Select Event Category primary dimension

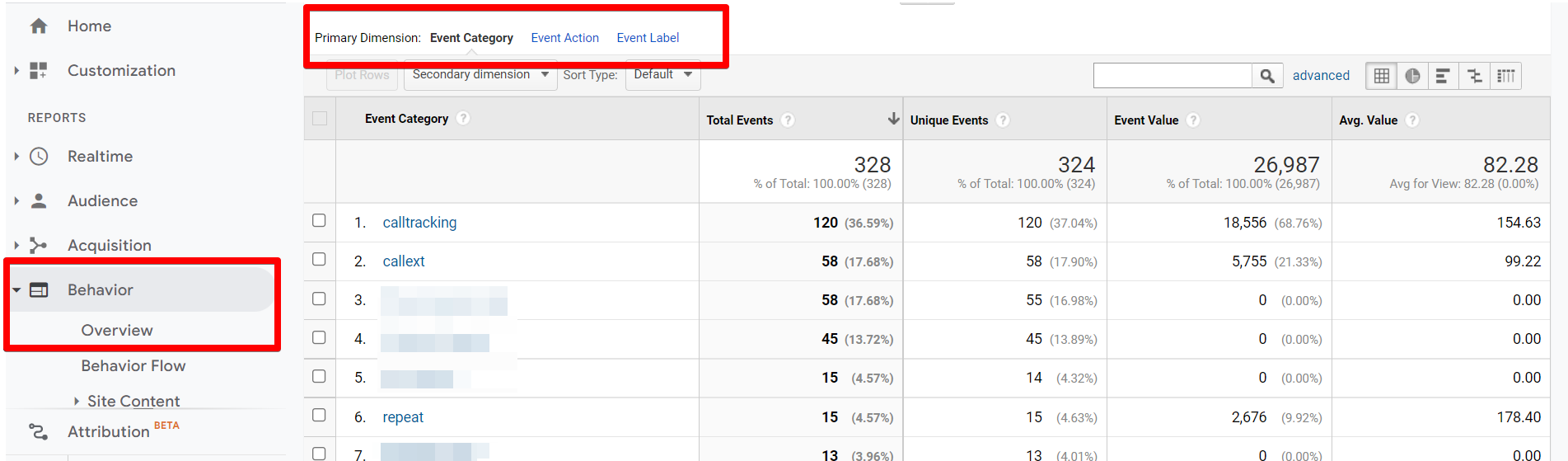471,38
